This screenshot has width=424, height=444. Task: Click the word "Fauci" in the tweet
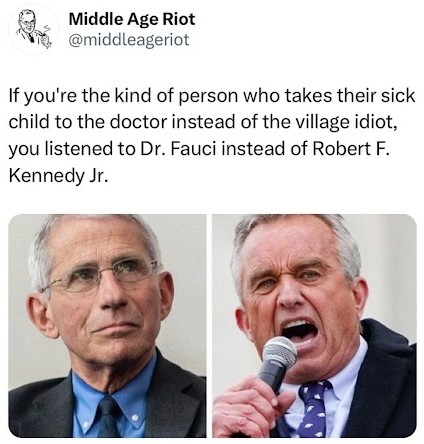pos(193,148)
